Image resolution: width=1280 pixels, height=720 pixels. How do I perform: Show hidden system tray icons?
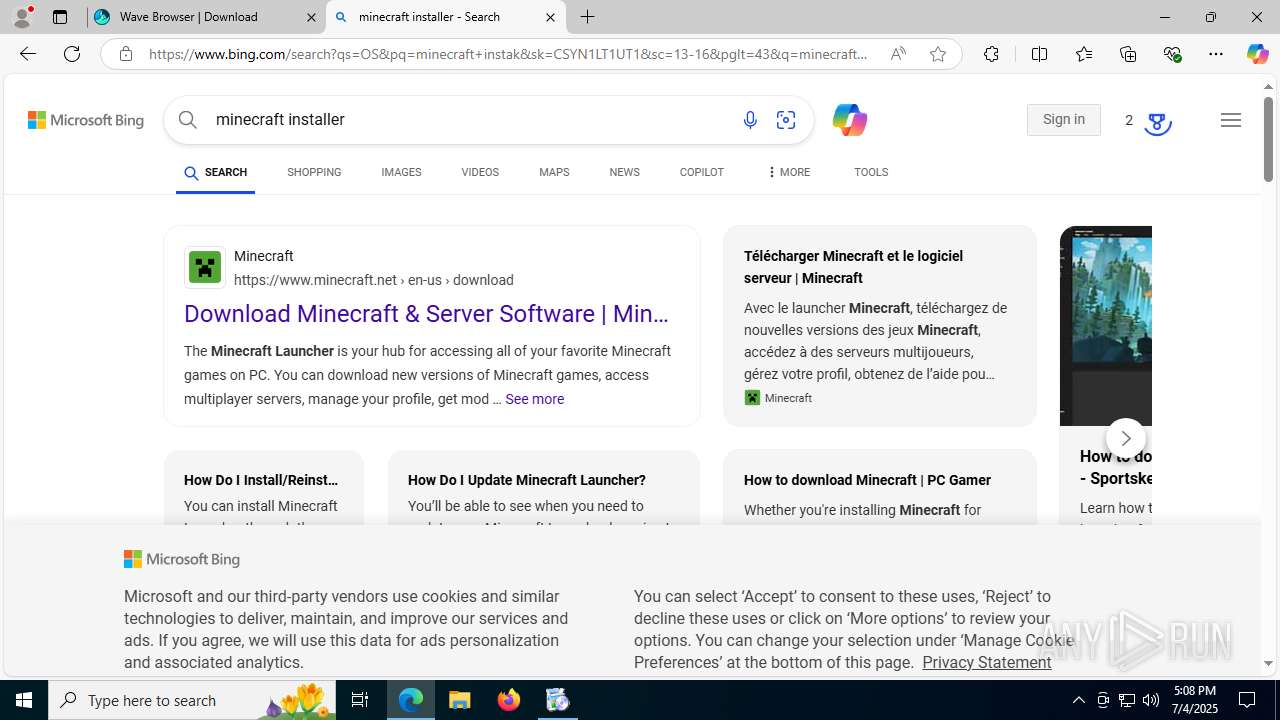(1078, 700)
